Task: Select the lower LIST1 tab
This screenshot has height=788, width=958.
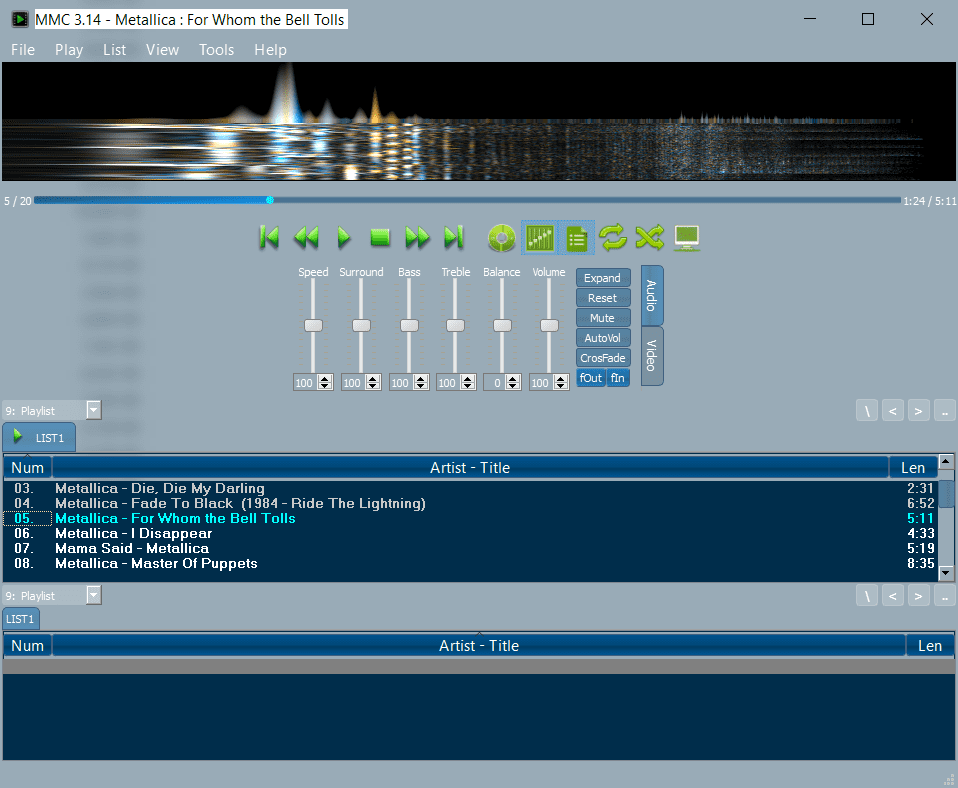Action: pos(21,619)
